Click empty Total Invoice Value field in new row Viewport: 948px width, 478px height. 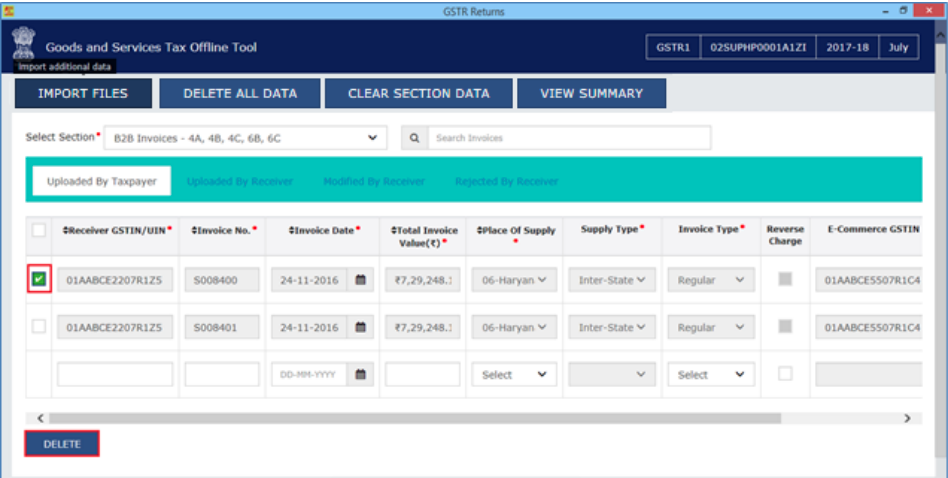[423, 375]
